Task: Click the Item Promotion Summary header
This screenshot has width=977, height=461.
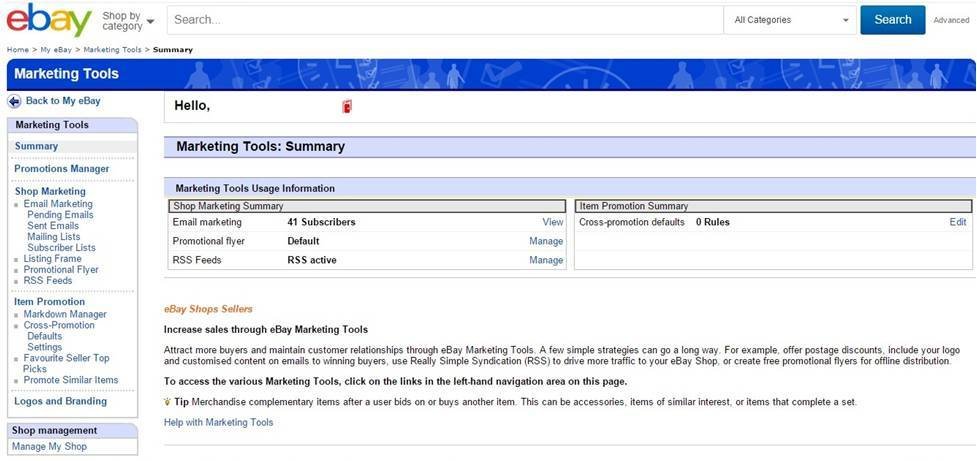Action: [773, 206]
